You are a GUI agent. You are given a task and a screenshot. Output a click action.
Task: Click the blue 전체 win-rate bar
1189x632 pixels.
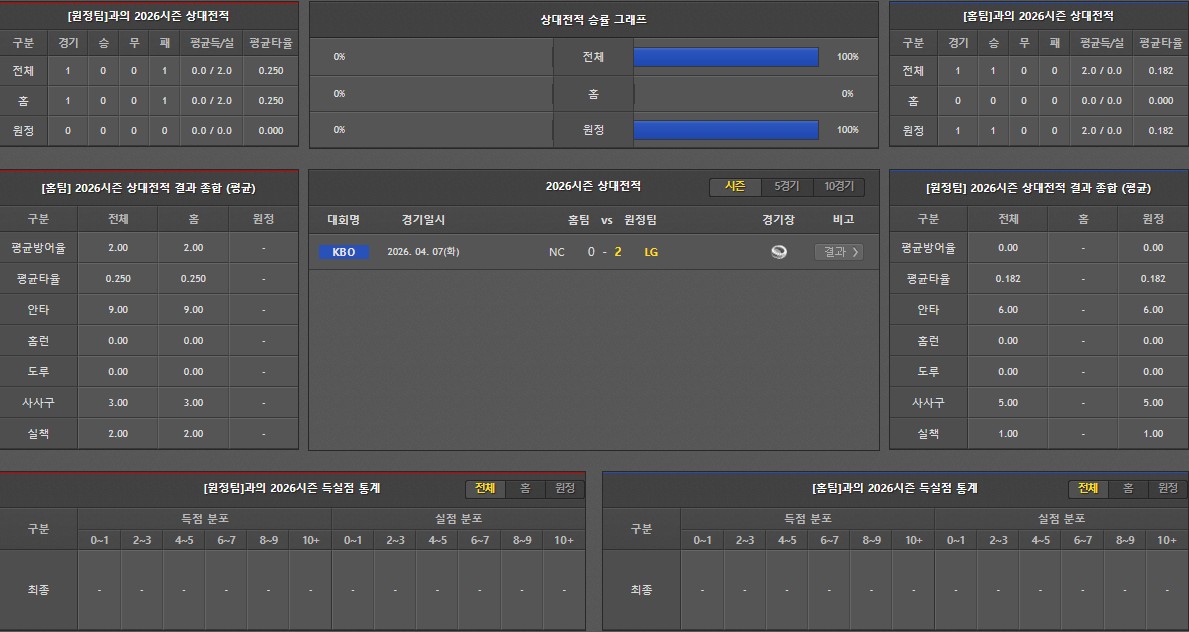click(x=726, y=57)
